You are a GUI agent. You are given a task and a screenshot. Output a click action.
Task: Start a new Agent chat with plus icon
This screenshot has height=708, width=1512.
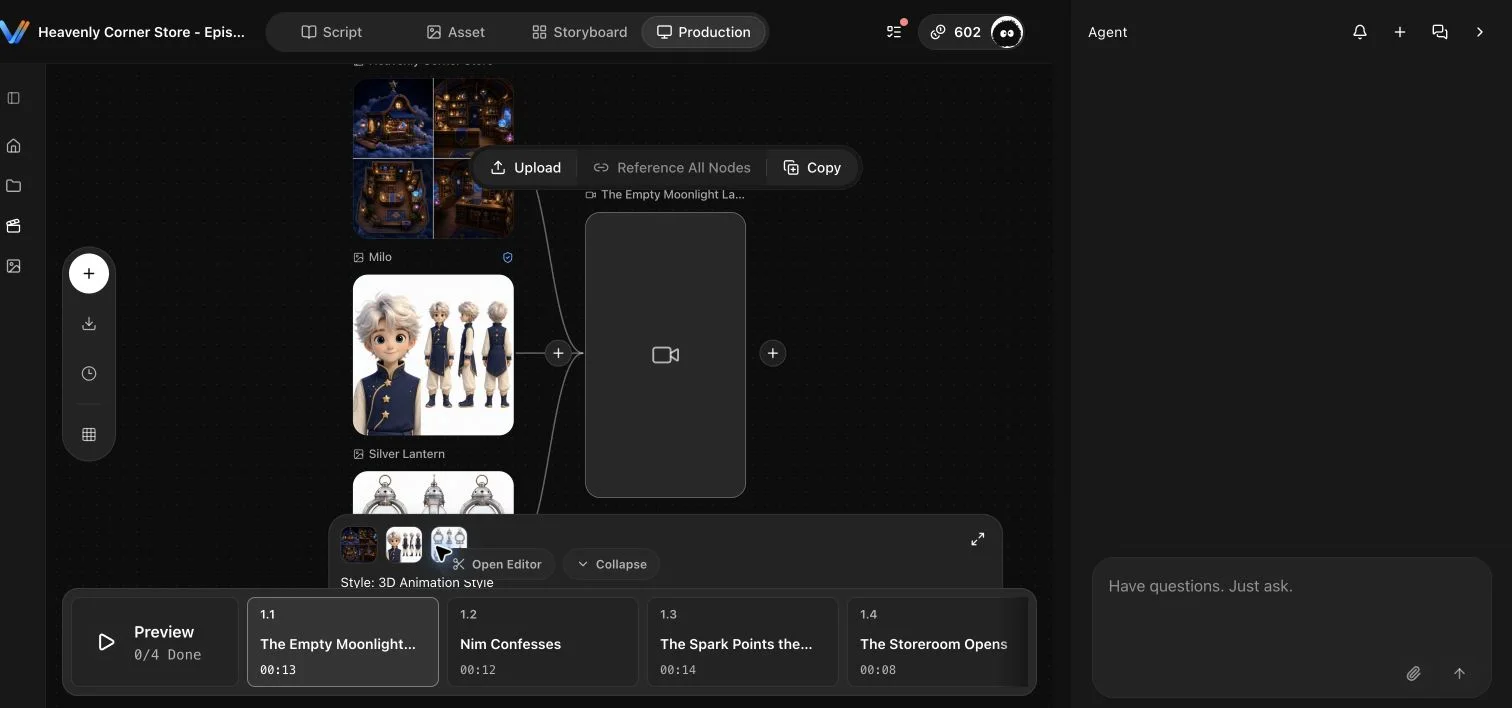tap(1399, 32)
